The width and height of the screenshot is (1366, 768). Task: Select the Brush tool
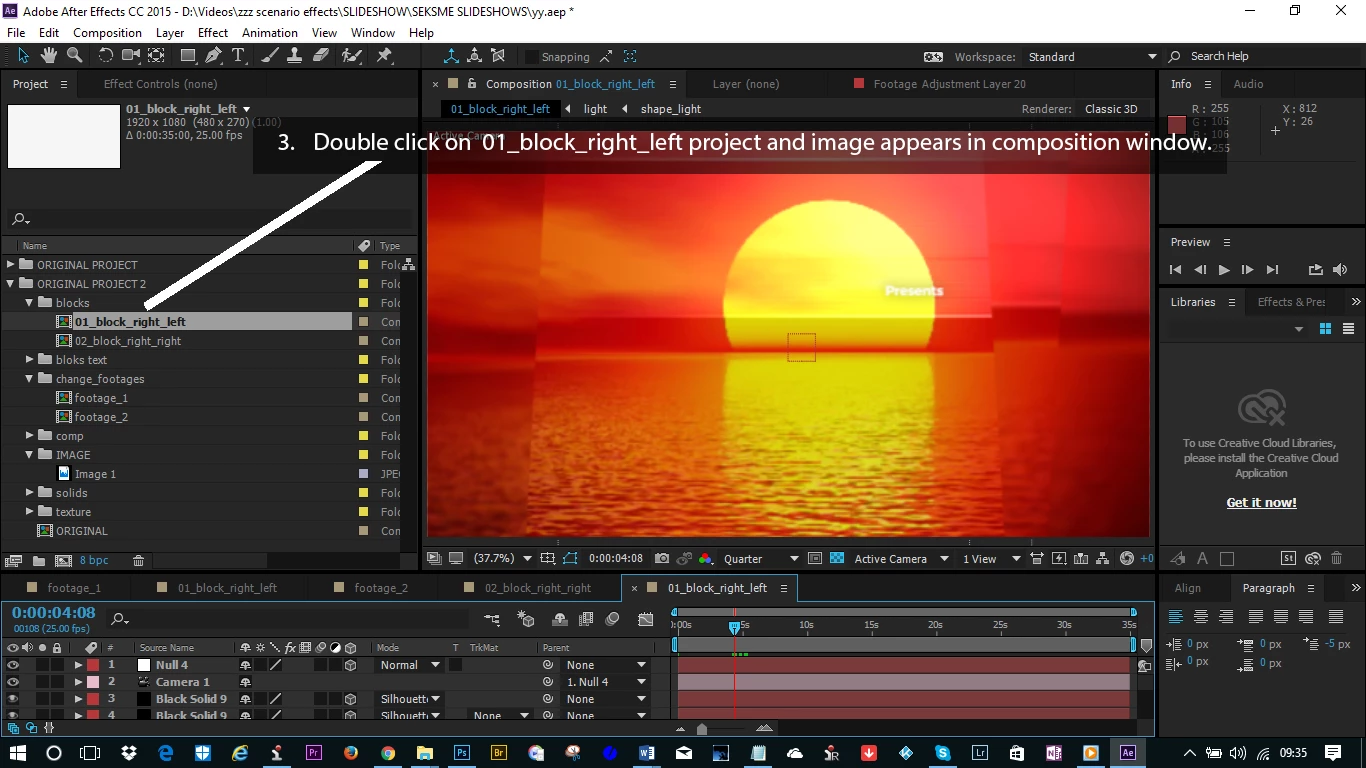[x=270, y=56]
